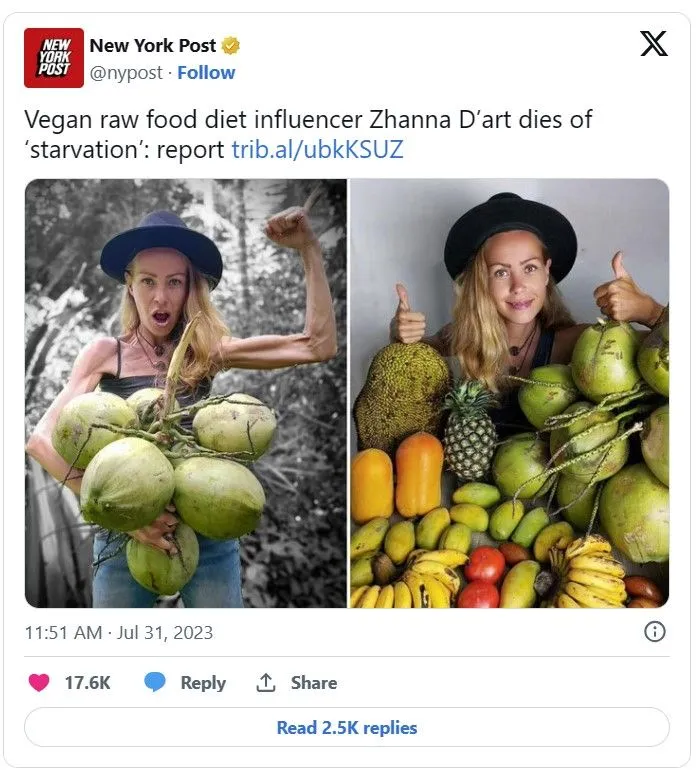Click the 11:51 AM time stamp
This screenshot has height=777, width=700.
click(x=62, y=633)
